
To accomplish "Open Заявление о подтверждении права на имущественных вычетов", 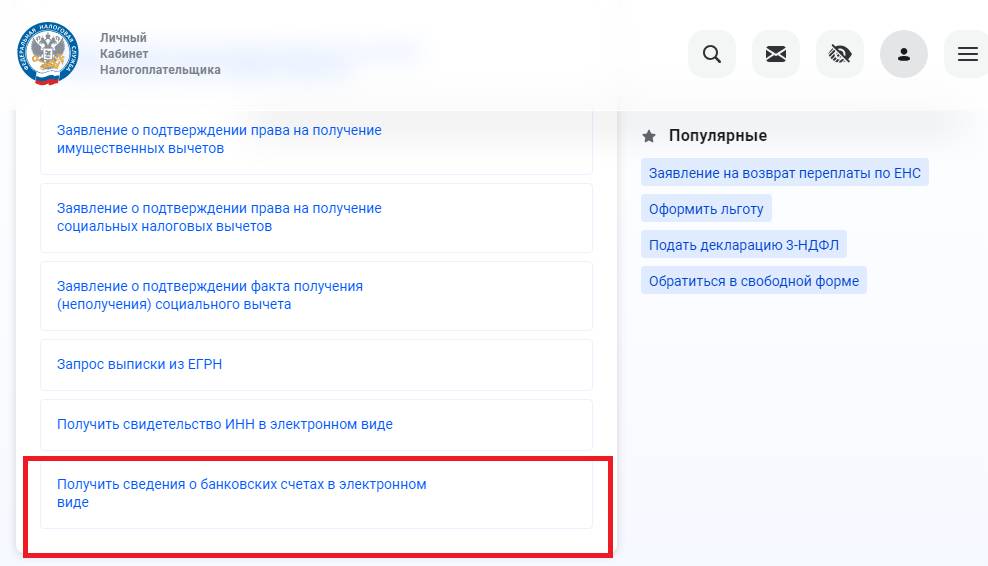I will click(x=316, y=139).
